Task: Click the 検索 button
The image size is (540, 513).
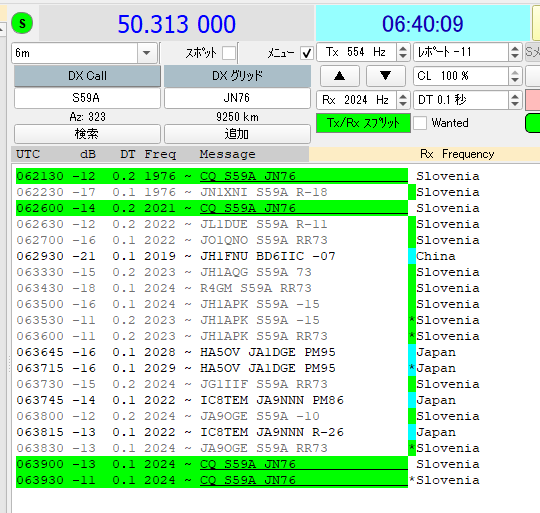Action: tap(87, 134)
